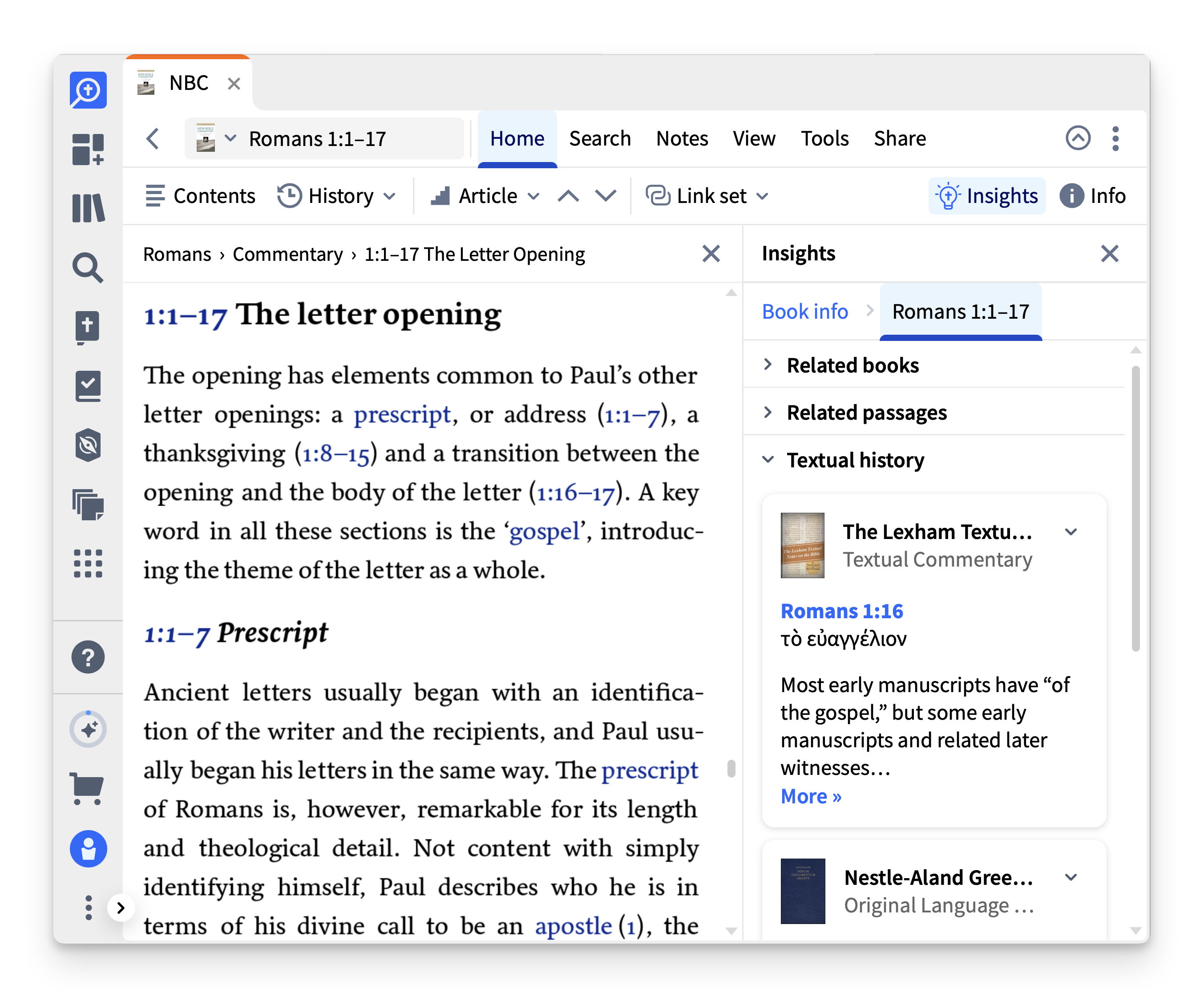
Task: Switch to the Notes tab
Action: [682, 138]
